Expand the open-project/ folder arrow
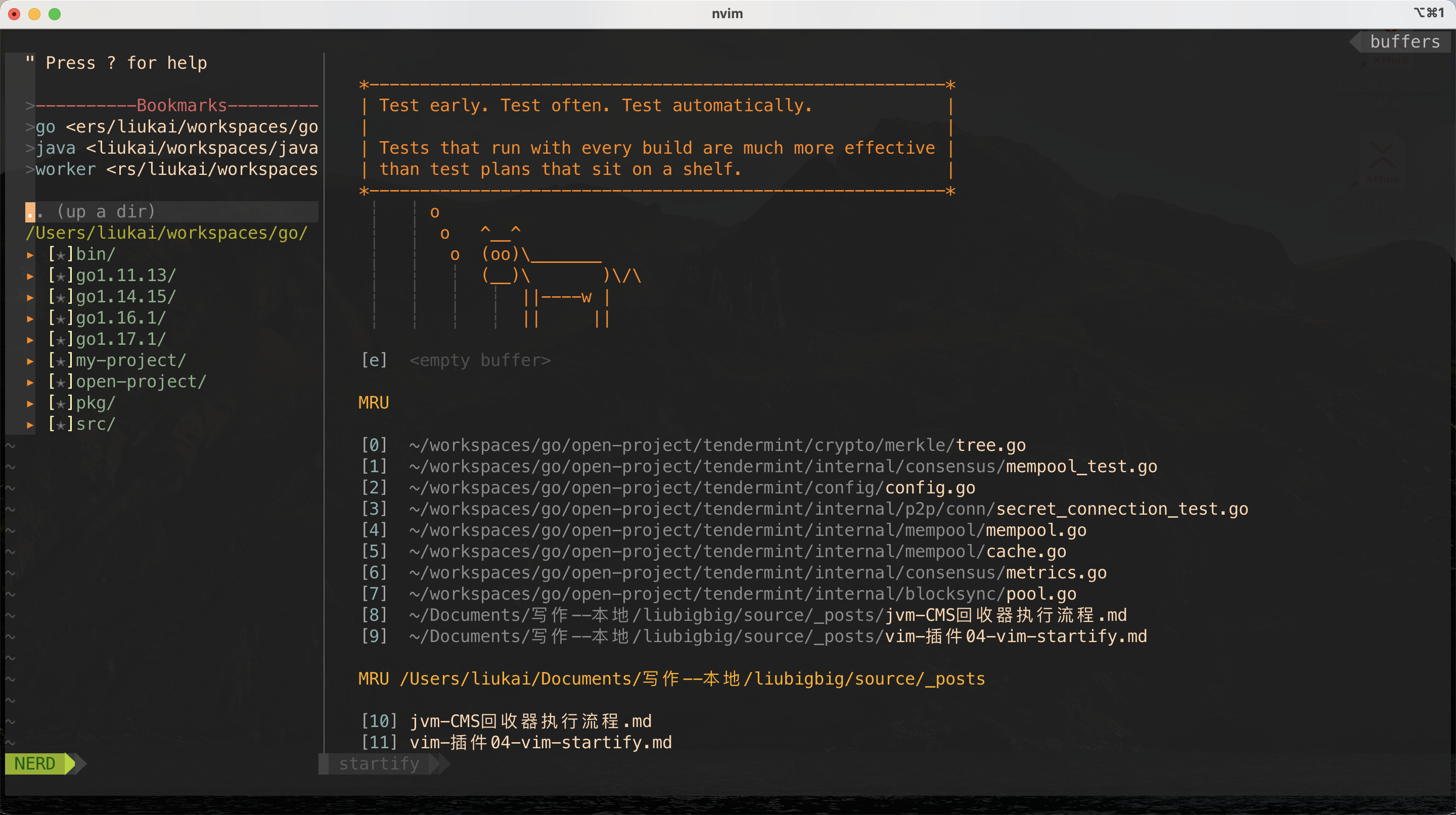This screenshot has width=1456, height=815. [x=30, y=383]
